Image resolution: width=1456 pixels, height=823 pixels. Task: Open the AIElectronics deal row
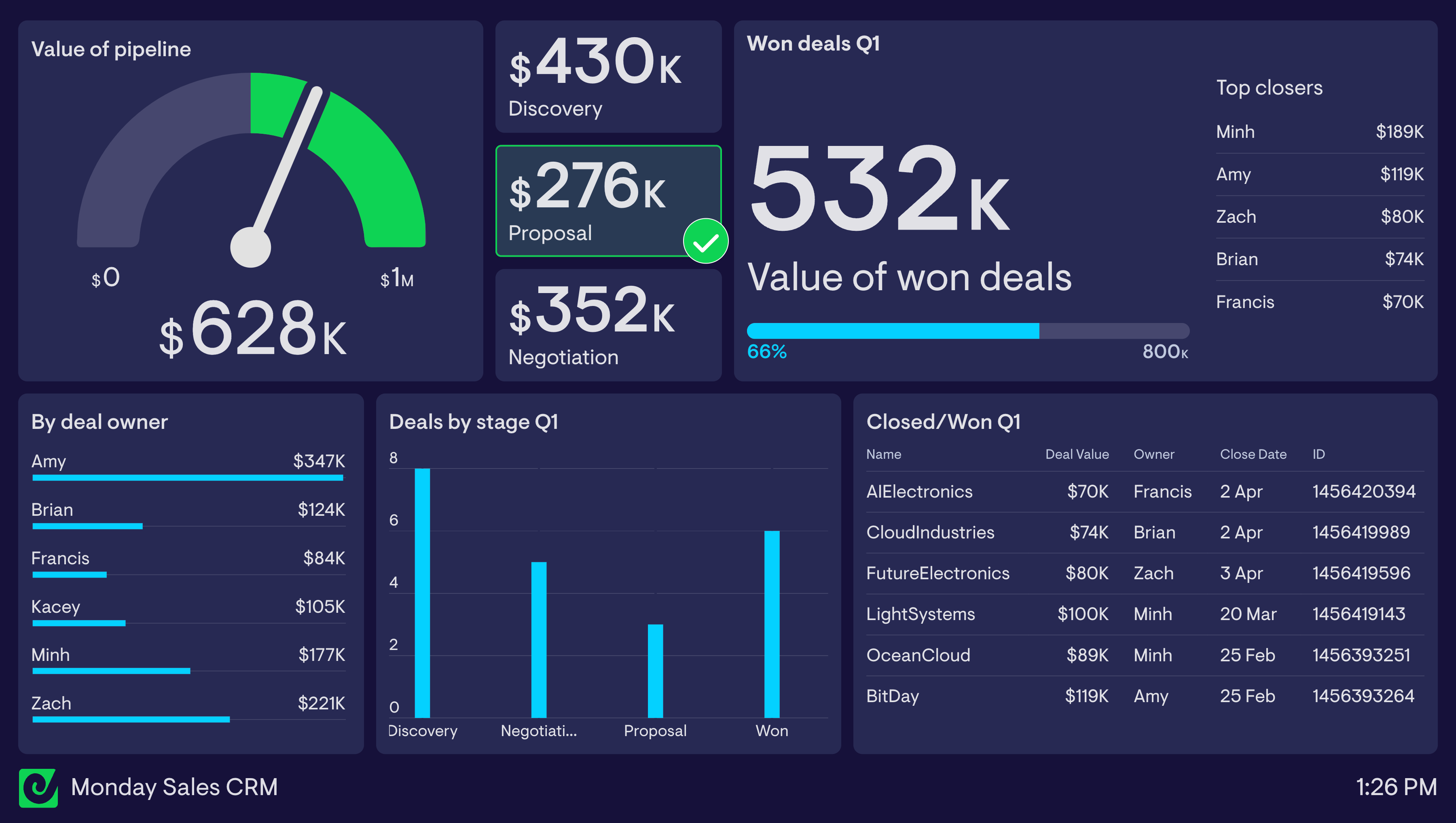click(x=919, y=492)
